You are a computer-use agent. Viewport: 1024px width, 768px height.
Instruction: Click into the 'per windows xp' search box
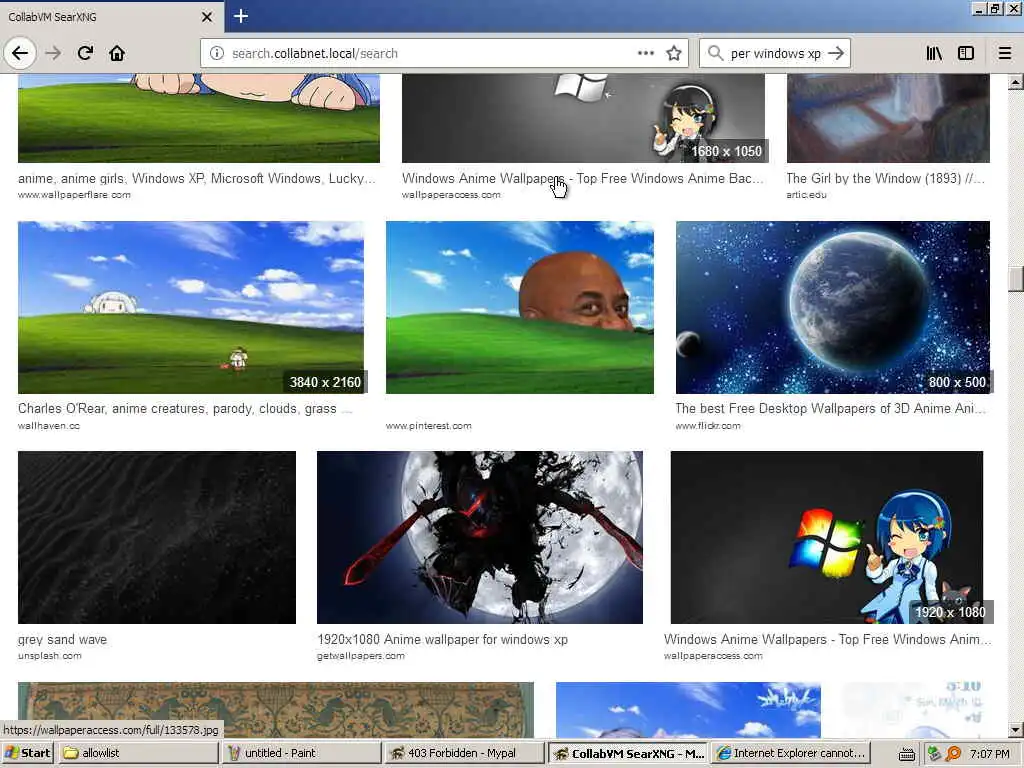[x=775, y=53]
